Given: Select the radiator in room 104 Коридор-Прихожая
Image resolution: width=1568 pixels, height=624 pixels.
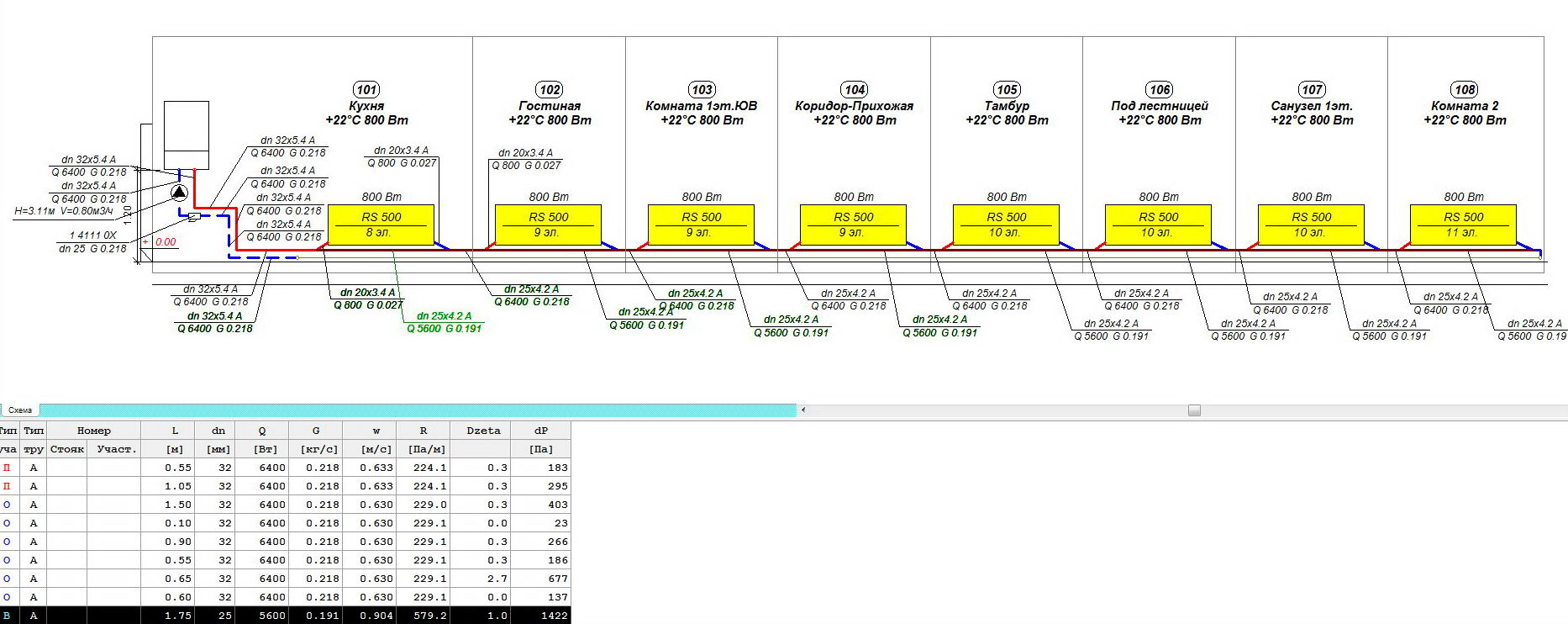Looking at the screenshot, I should coord(854,225).
